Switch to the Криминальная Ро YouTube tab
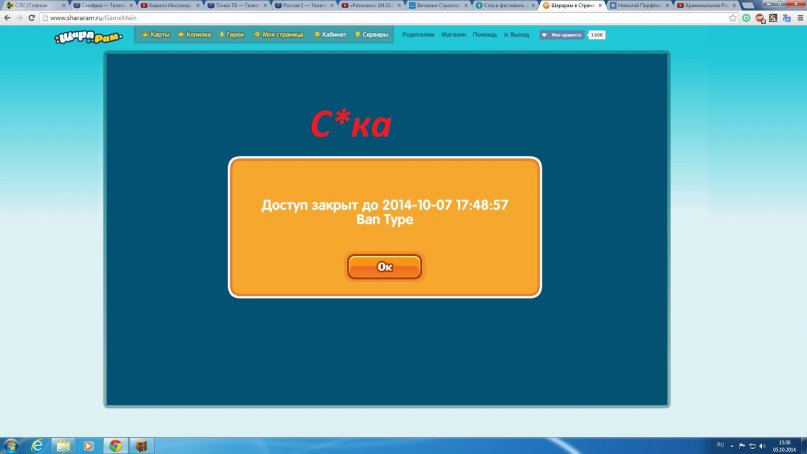This screenshot has height=454, width=807. pyautogui.click(x=706, y=5)
